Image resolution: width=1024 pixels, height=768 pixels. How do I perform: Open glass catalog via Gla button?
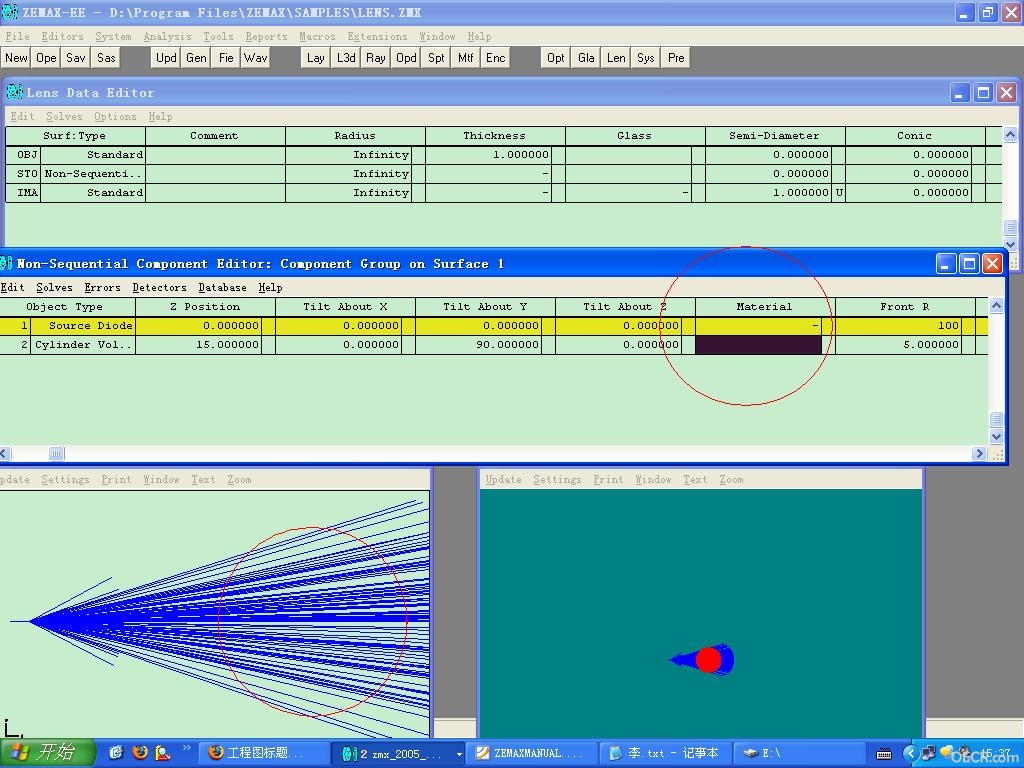click(586, 58)
